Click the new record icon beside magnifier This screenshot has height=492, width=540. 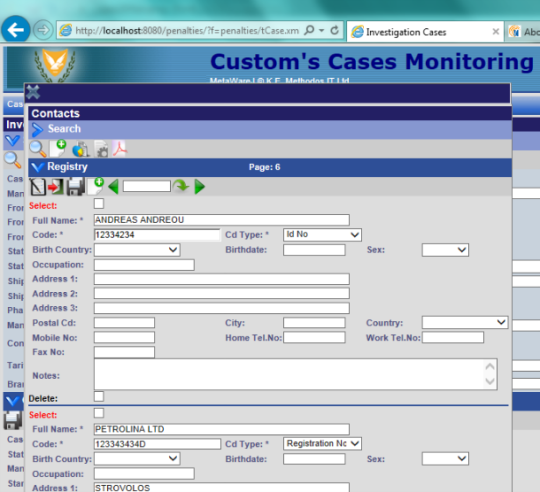point(58,149)
